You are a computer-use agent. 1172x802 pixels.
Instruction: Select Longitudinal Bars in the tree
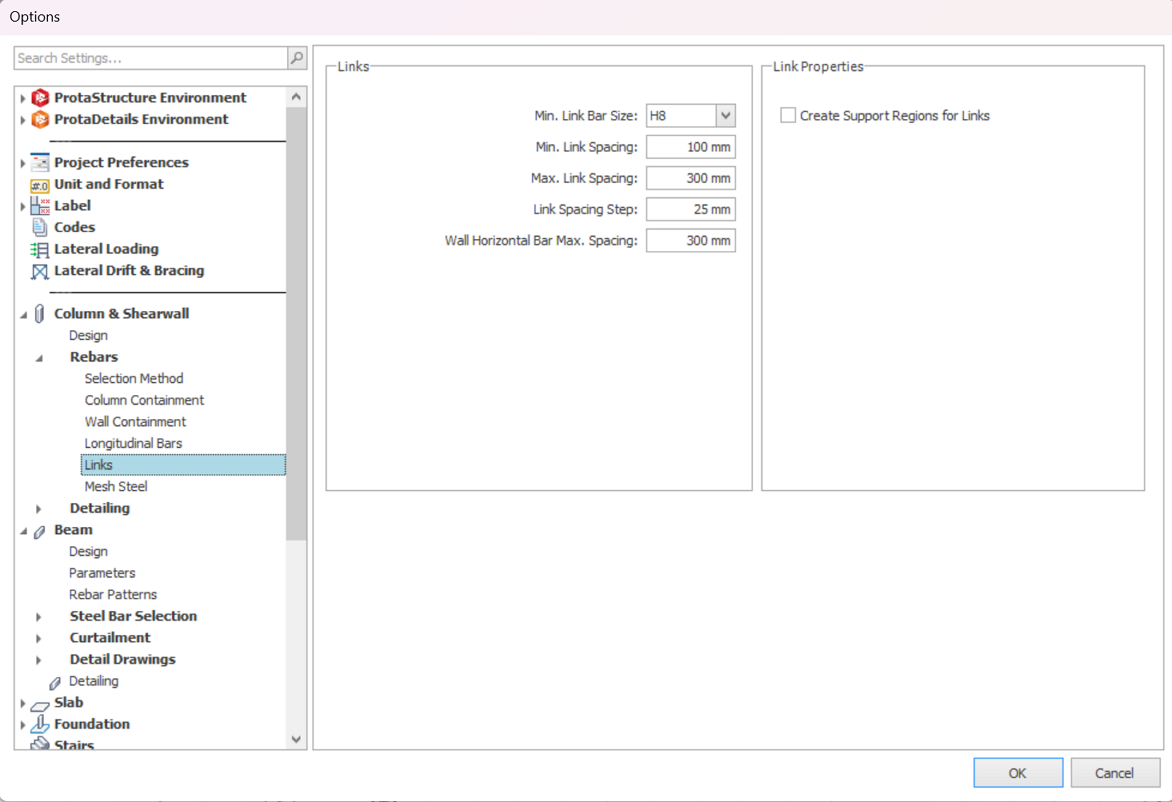pos(133,443)
